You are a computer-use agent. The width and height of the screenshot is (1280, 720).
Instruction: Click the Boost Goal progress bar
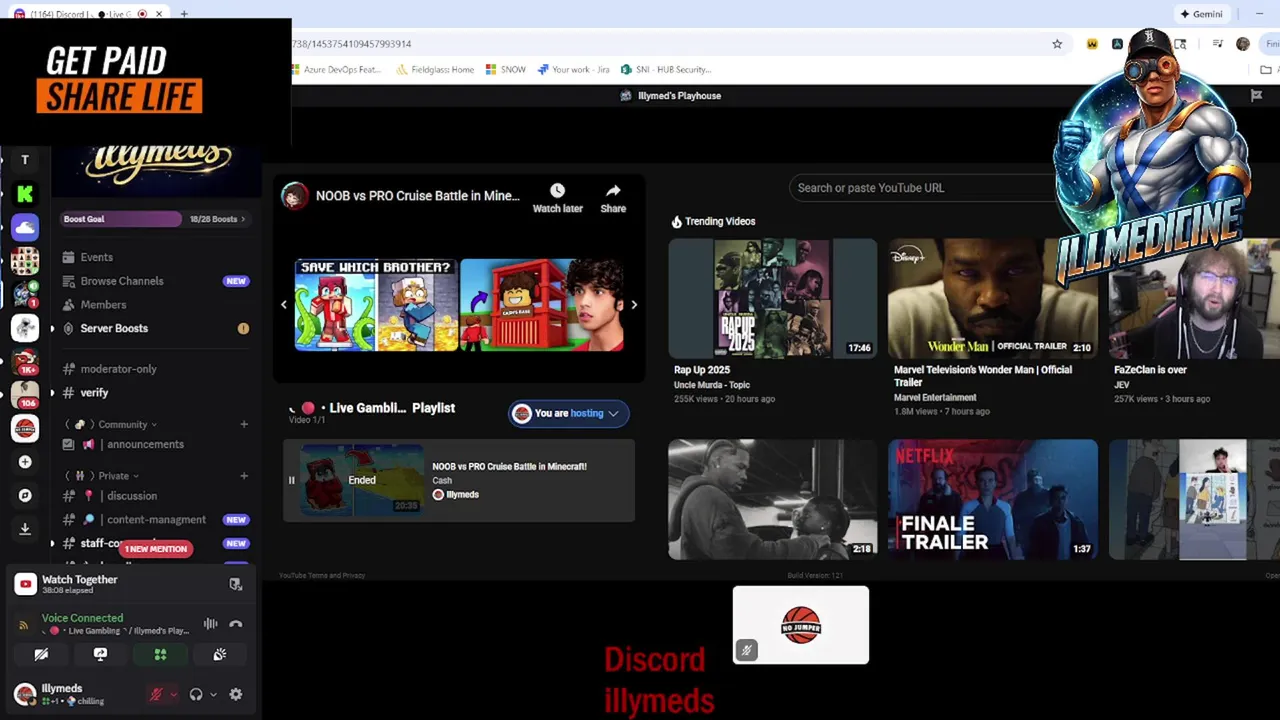[x=121, y=219]
